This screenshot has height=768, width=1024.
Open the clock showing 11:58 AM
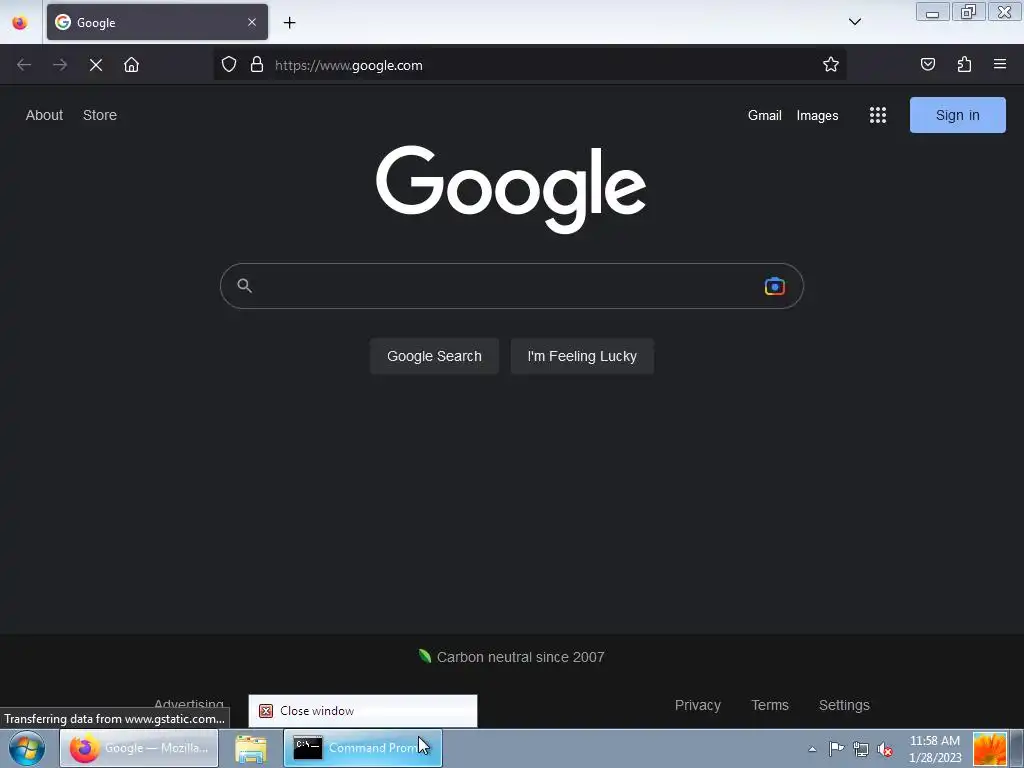pos(935,749)
